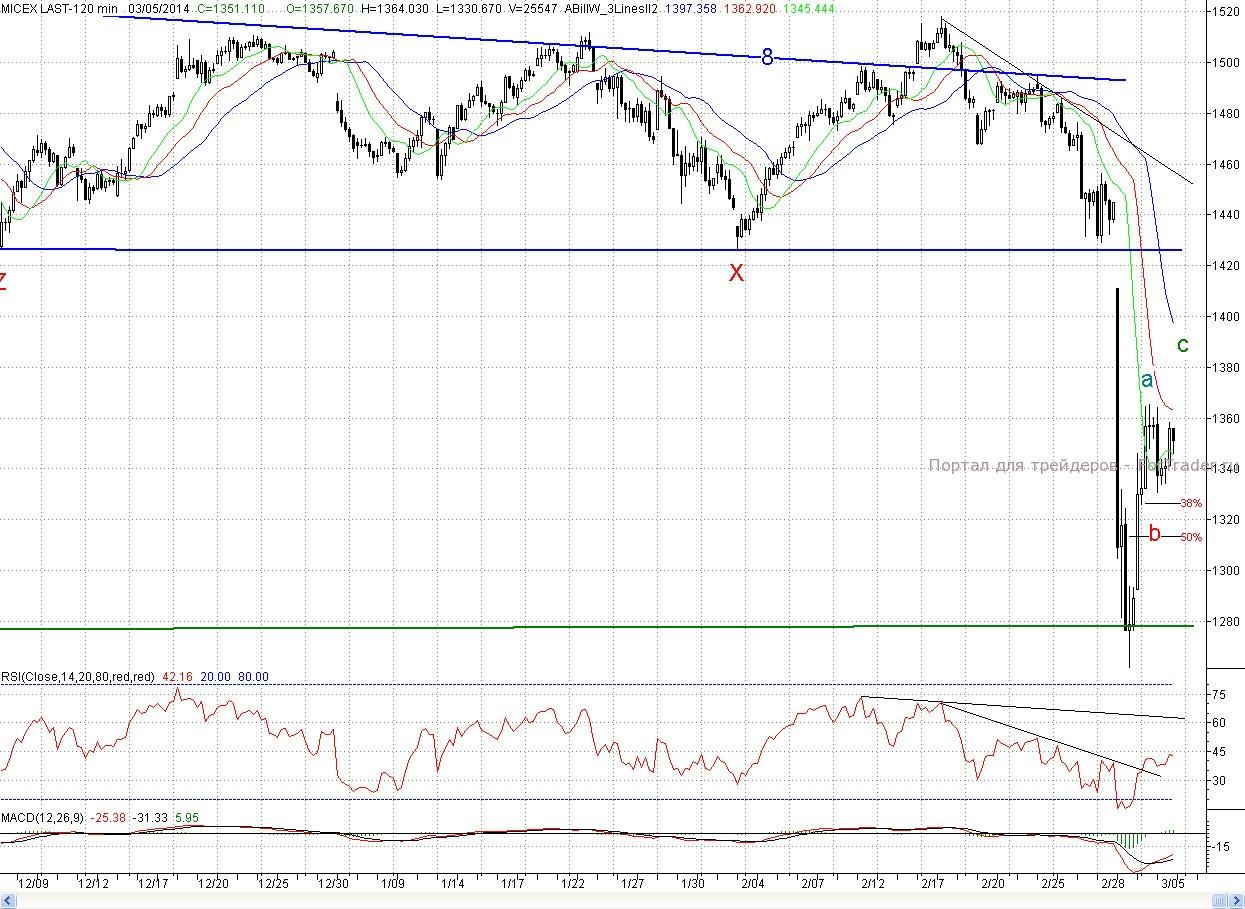Click the red X wave label
Screen dimensions: 1245x909
pos(736,273)
